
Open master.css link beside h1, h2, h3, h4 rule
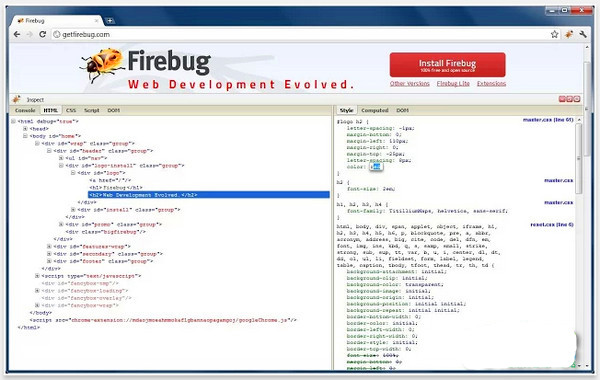559,202
